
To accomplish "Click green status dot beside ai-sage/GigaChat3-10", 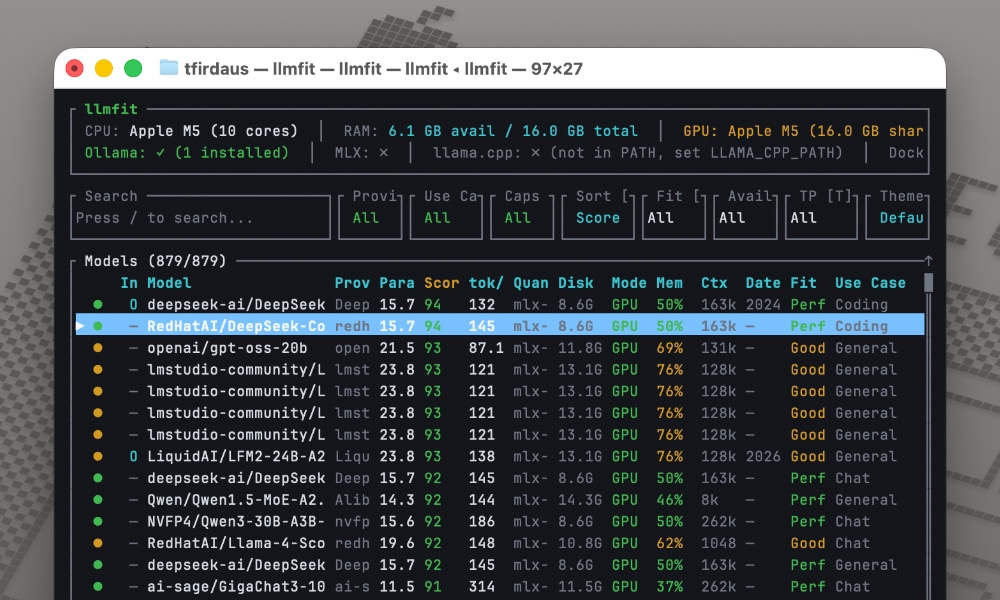I will [97, 586].
